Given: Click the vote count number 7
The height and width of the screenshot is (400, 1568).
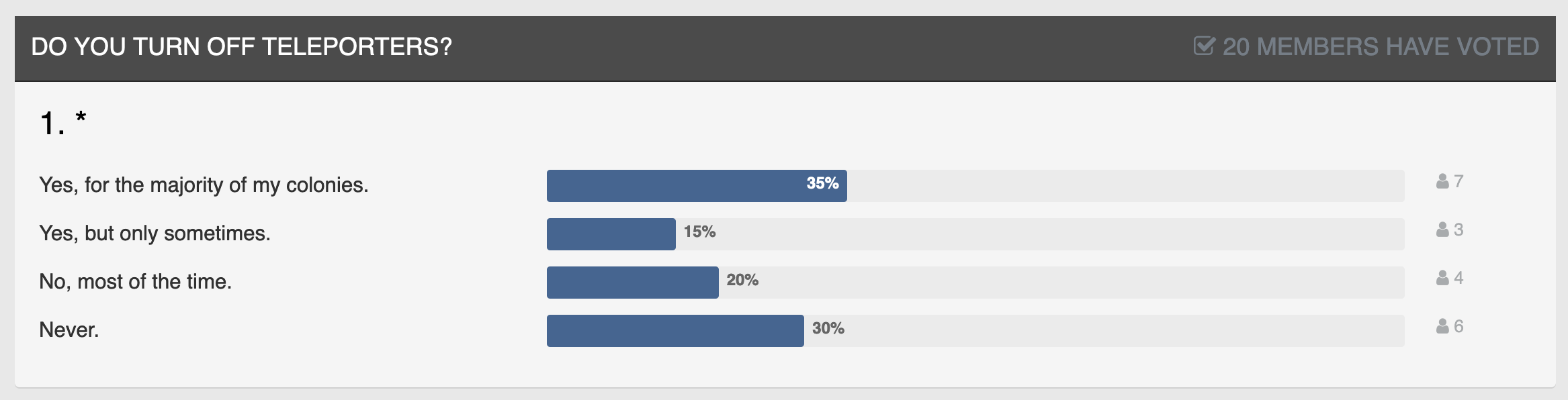Looking at the screenshot, I should point(1458,181).
